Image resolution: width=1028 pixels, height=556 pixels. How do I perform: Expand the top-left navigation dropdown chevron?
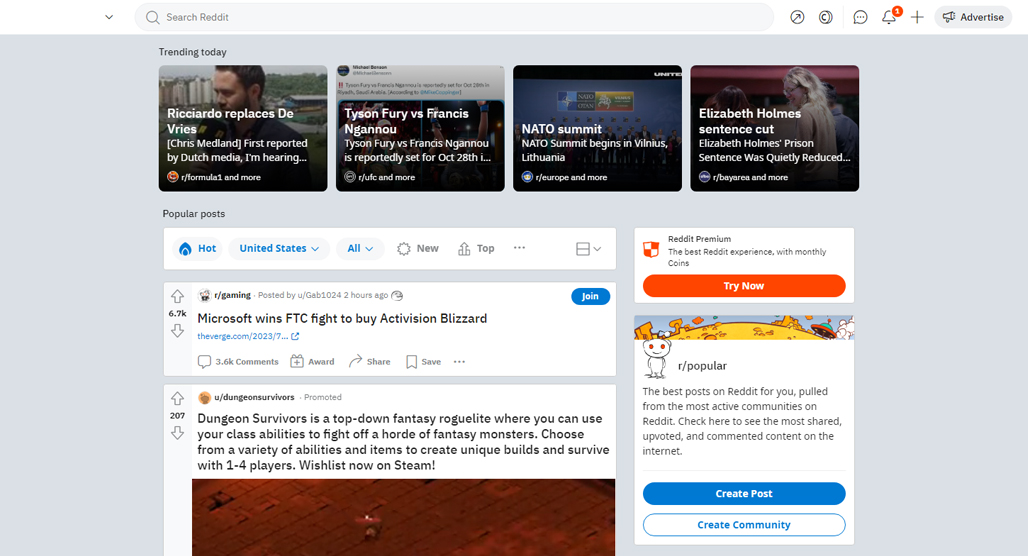tap(109, 17)
